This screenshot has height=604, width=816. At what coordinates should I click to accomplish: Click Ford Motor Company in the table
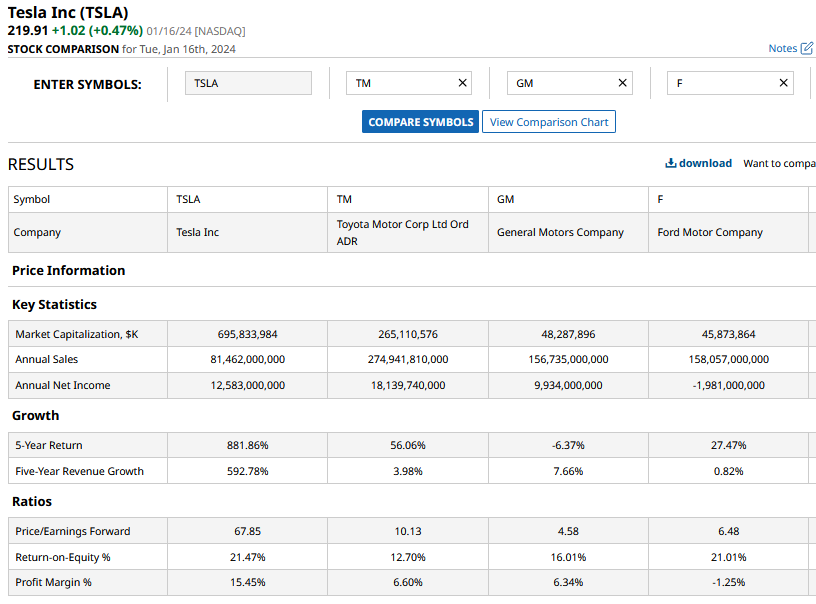(710, 232)
